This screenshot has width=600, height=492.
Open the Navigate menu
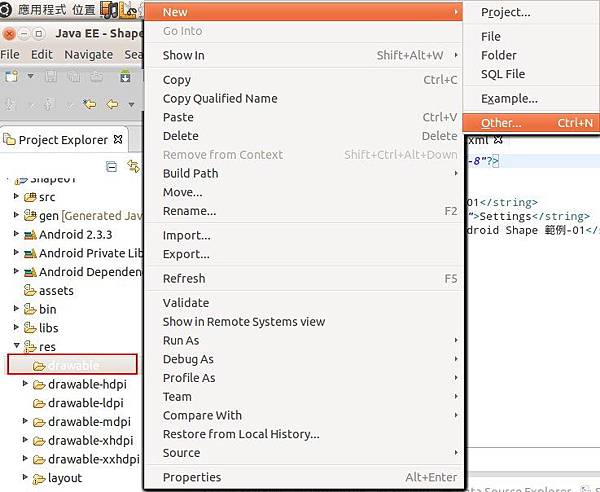(88, 55)
